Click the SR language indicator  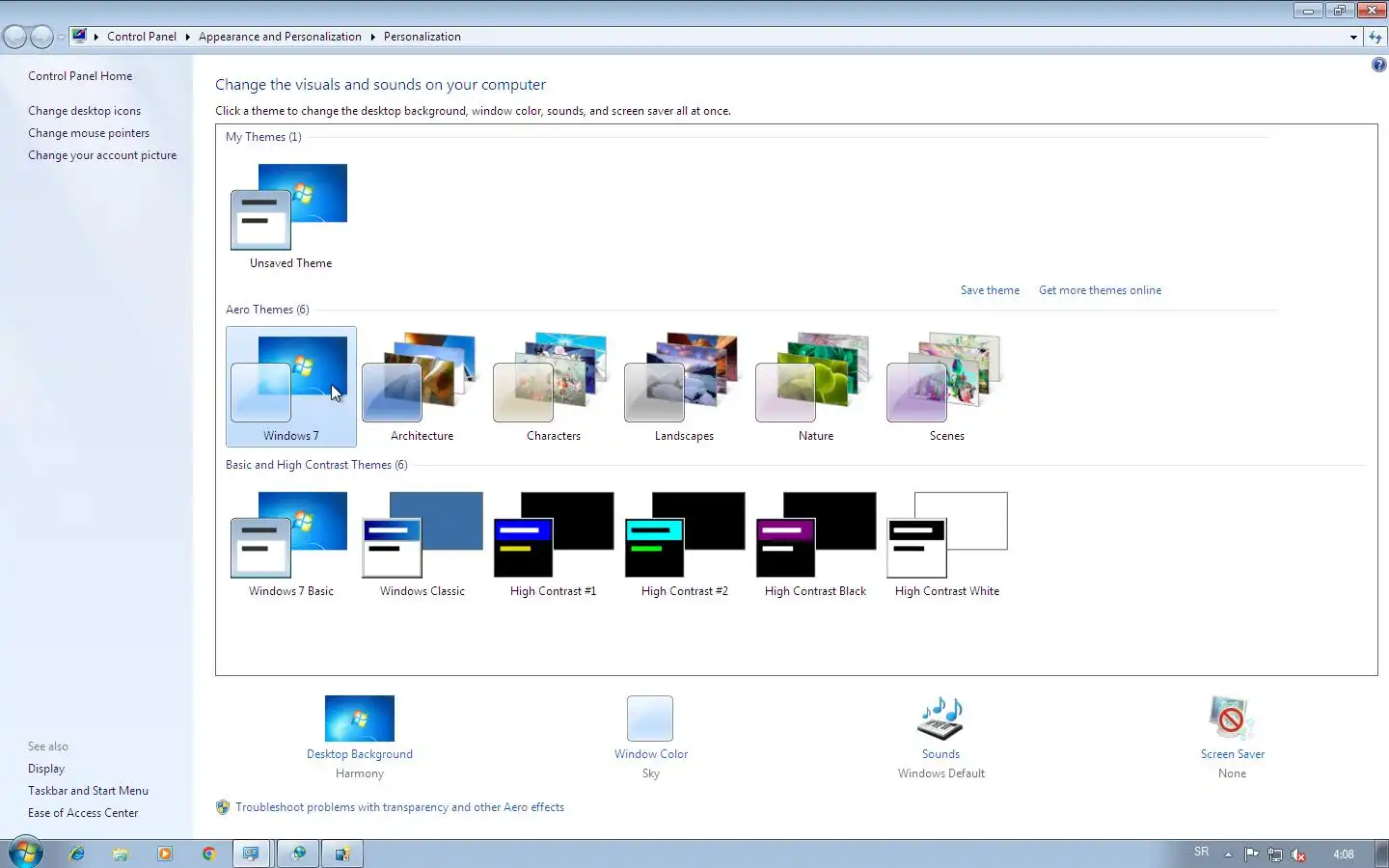[x=1201, y=852]
